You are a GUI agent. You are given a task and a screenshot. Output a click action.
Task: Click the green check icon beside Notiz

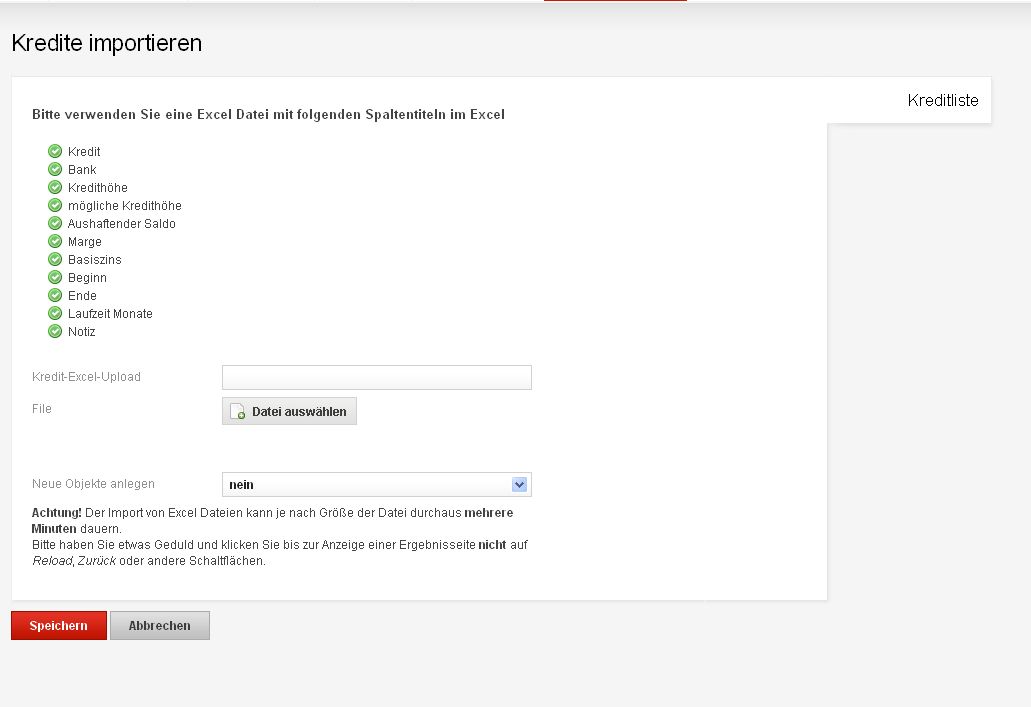55,331
